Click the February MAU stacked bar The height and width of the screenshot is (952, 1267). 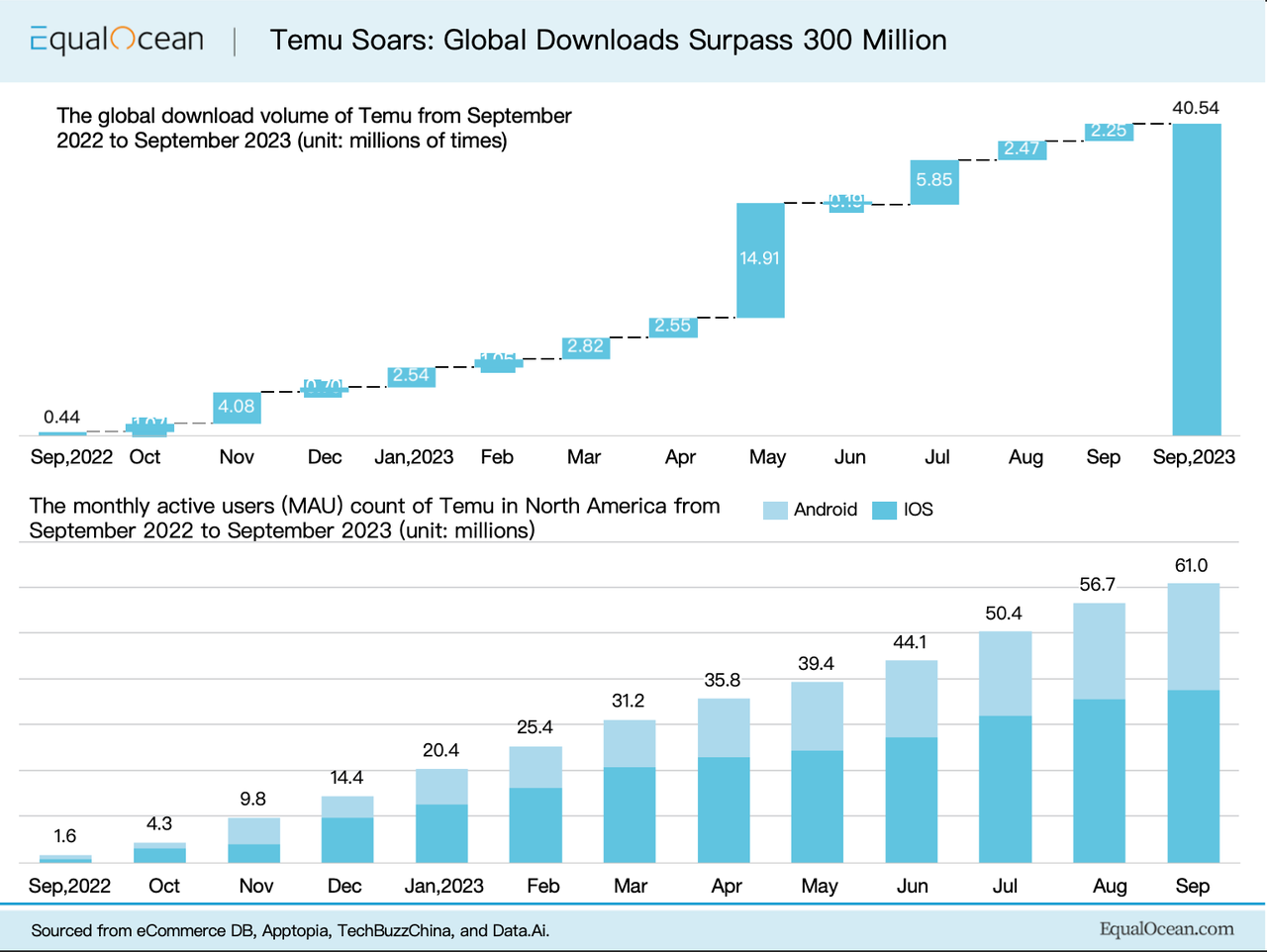536,805
